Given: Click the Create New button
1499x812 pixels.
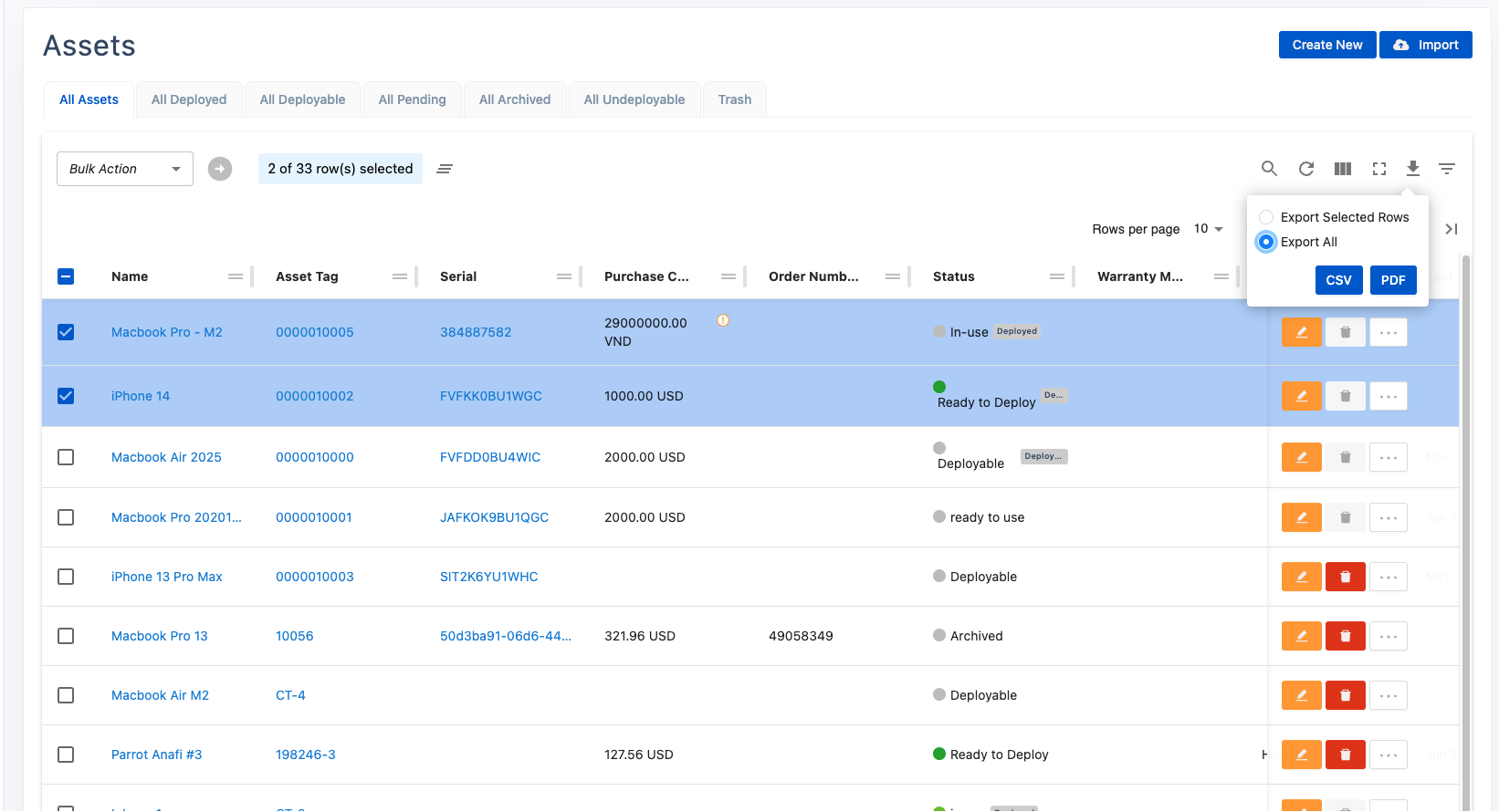Looking at the screenshot, I should [1327, 45].
